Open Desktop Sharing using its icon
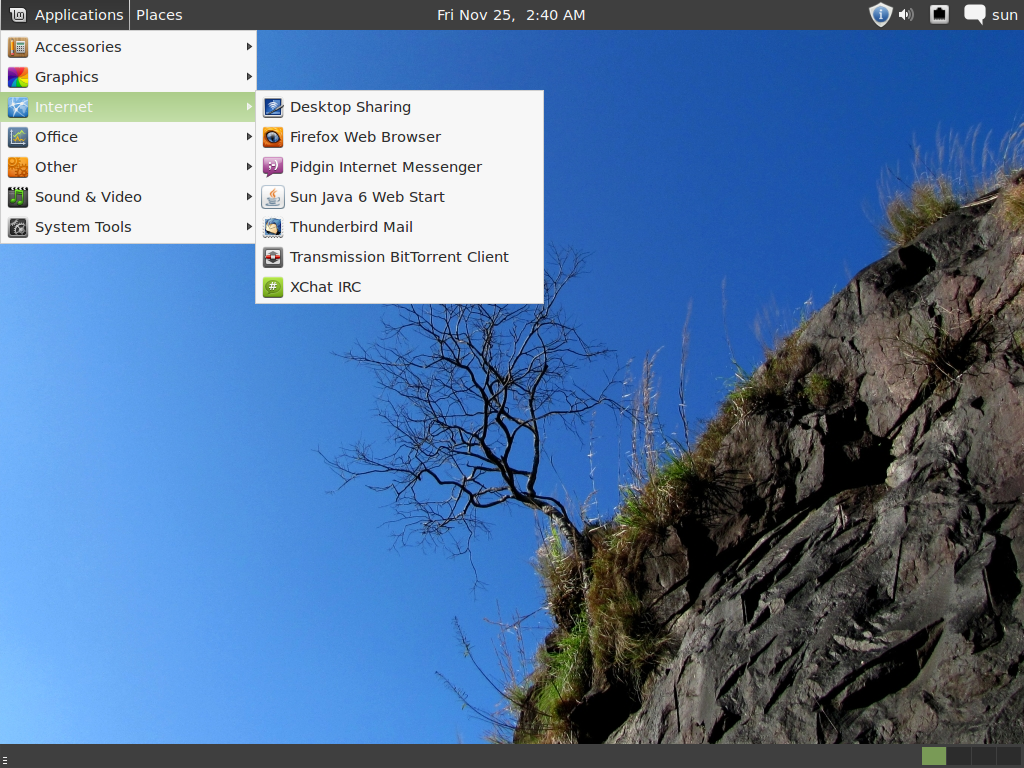 (x=272, y=107)
